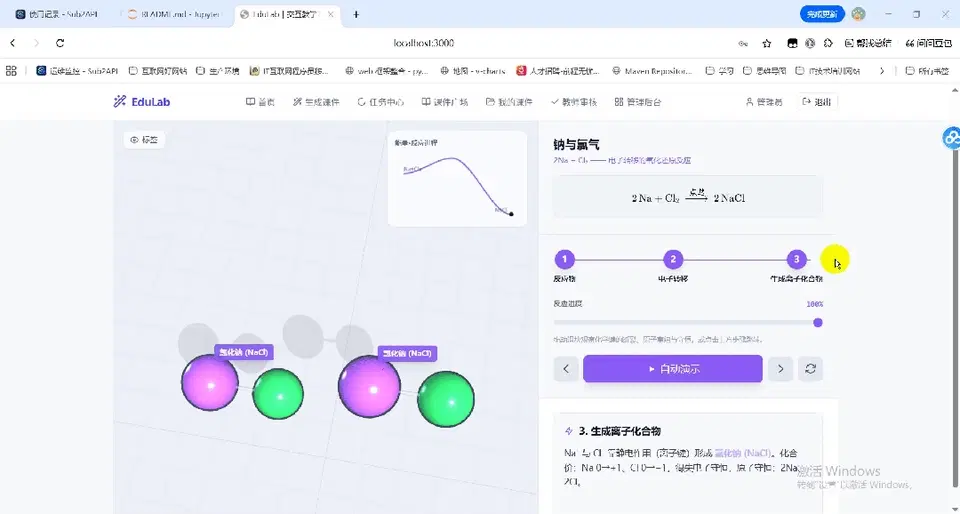Open a new browser tab with plus
This screenshot has width=960, height=514.
356,14
